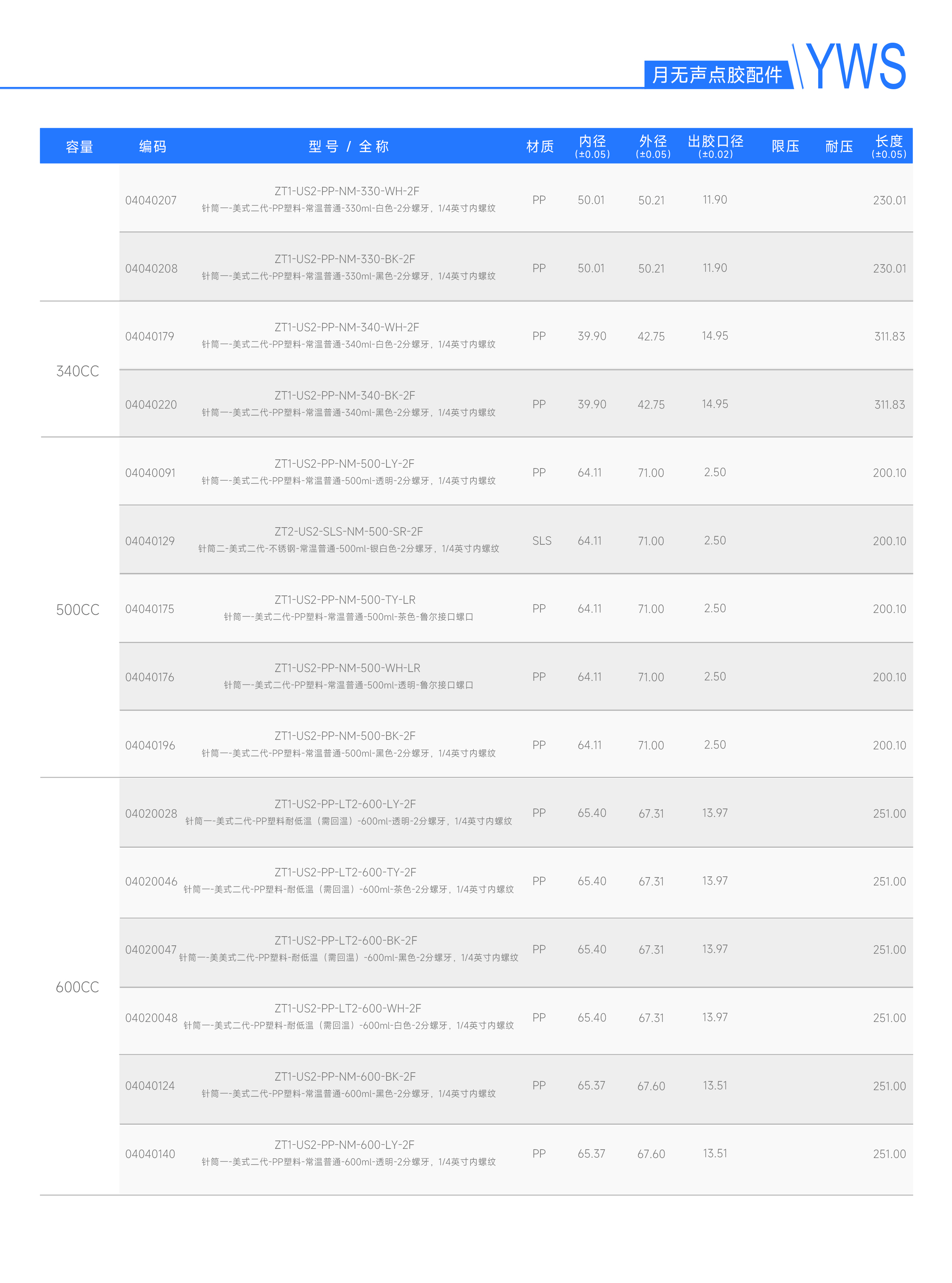Select model ZT1-US2-PP-NM-330-BK-2F
952x1283 pixels.
[x=345, y=259]
